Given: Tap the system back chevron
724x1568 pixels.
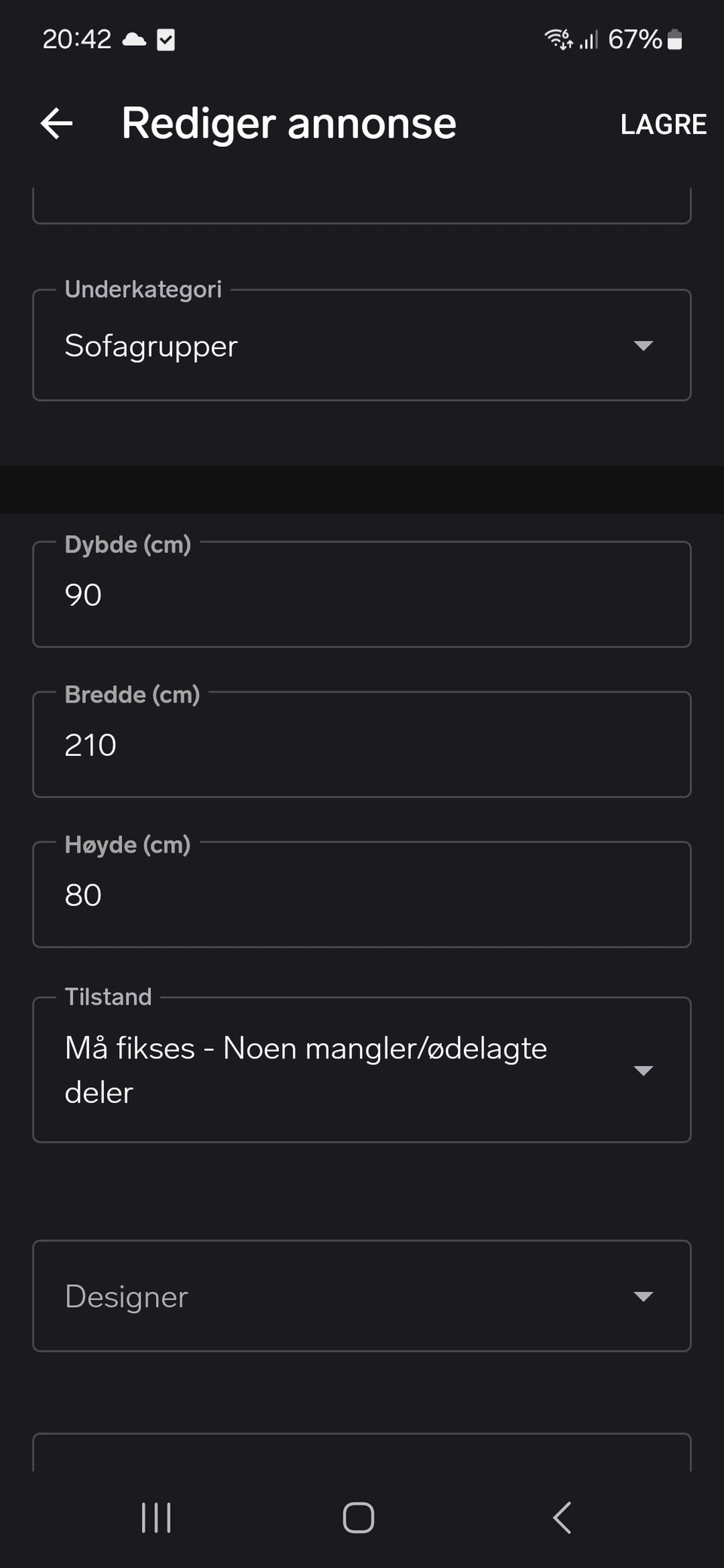Looking at the screenshot, I should (x=562, y=1517).
